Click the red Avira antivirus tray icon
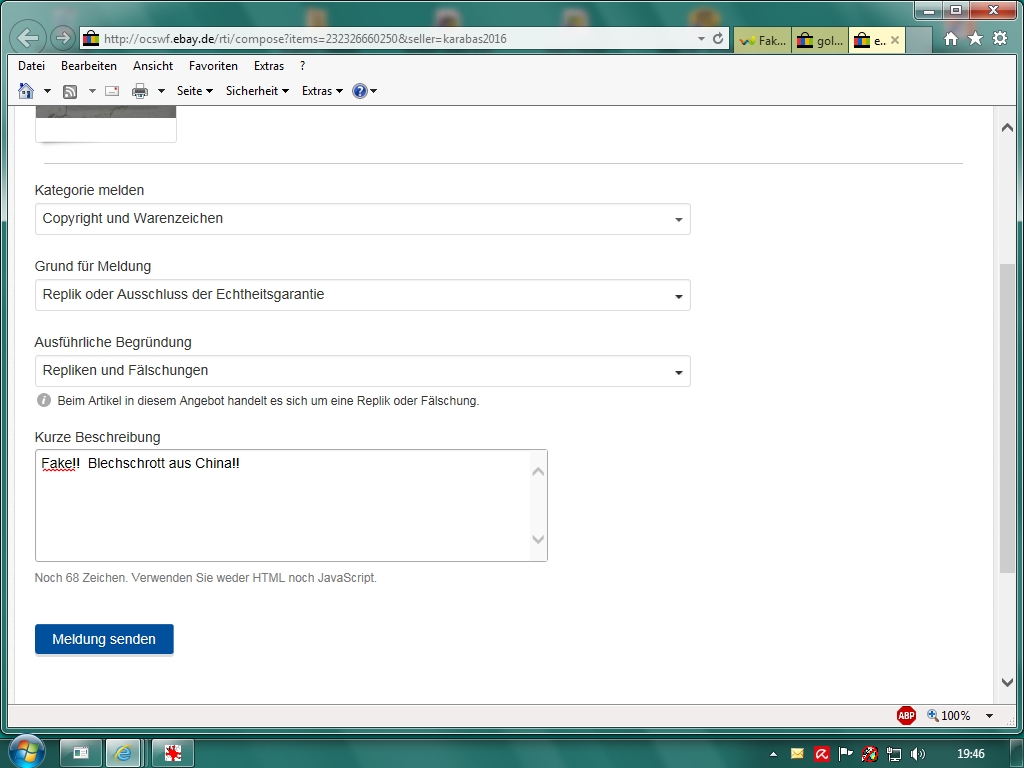Screen dimensions: 1024x768 (822, 754)
